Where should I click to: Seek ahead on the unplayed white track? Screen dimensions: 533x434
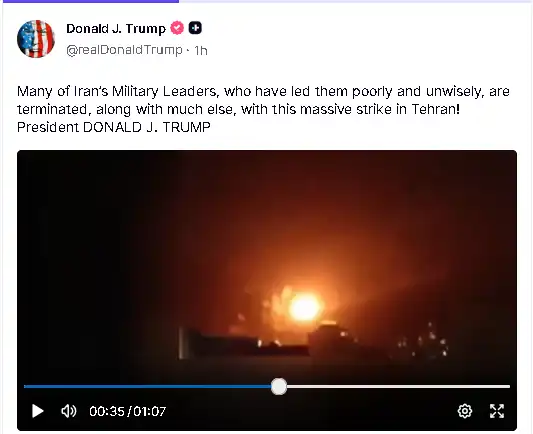(x=398, y=386)
